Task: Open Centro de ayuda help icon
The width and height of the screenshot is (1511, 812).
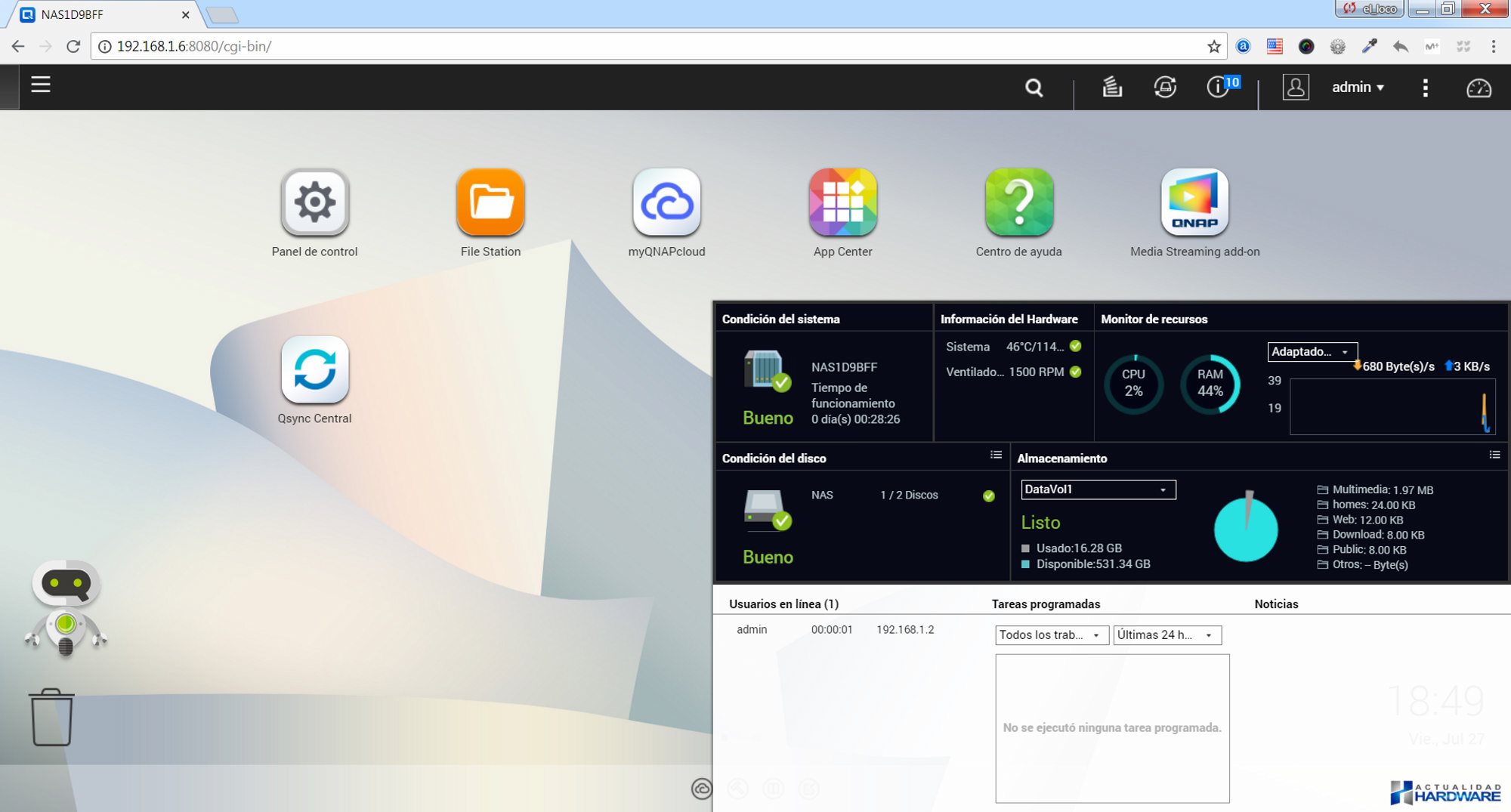Action: [1018, 202]
